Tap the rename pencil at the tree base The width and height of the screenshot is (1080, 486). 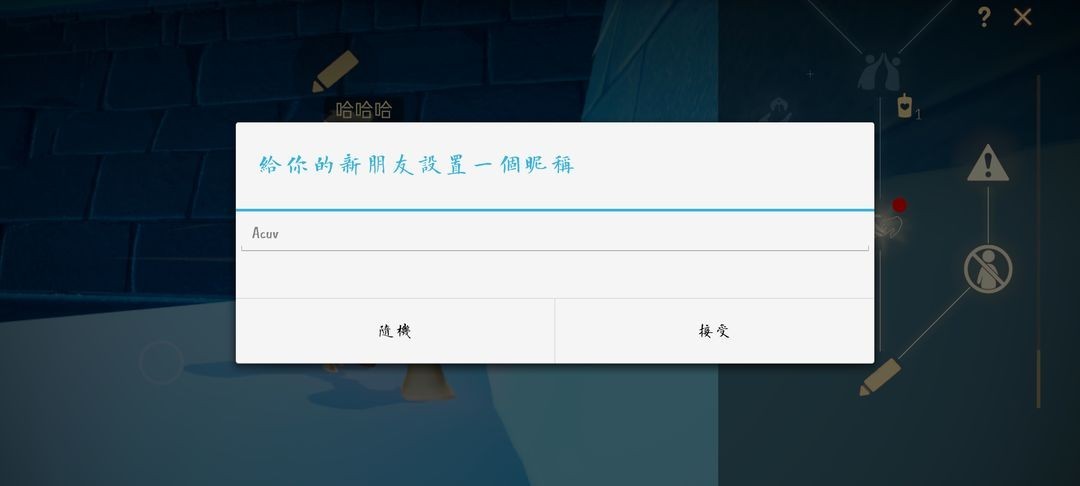pos(880,377)
